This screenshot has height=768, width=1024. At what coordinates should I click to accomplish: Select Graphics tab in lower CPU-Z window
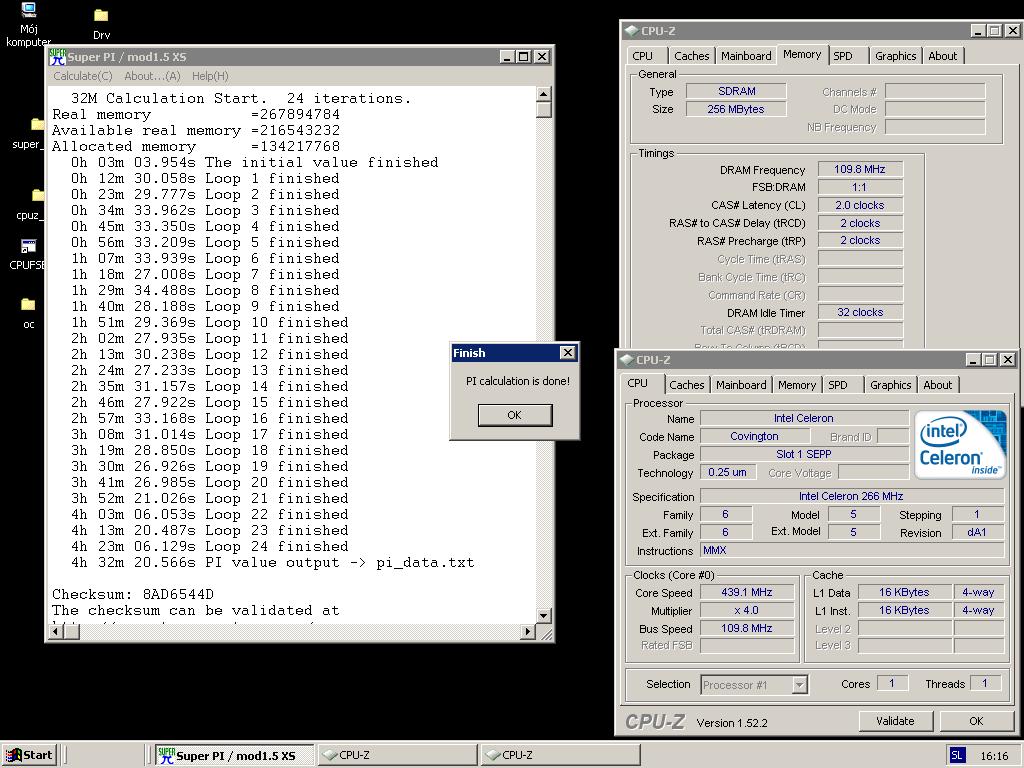pyautogui.click(x=891, y=385)
